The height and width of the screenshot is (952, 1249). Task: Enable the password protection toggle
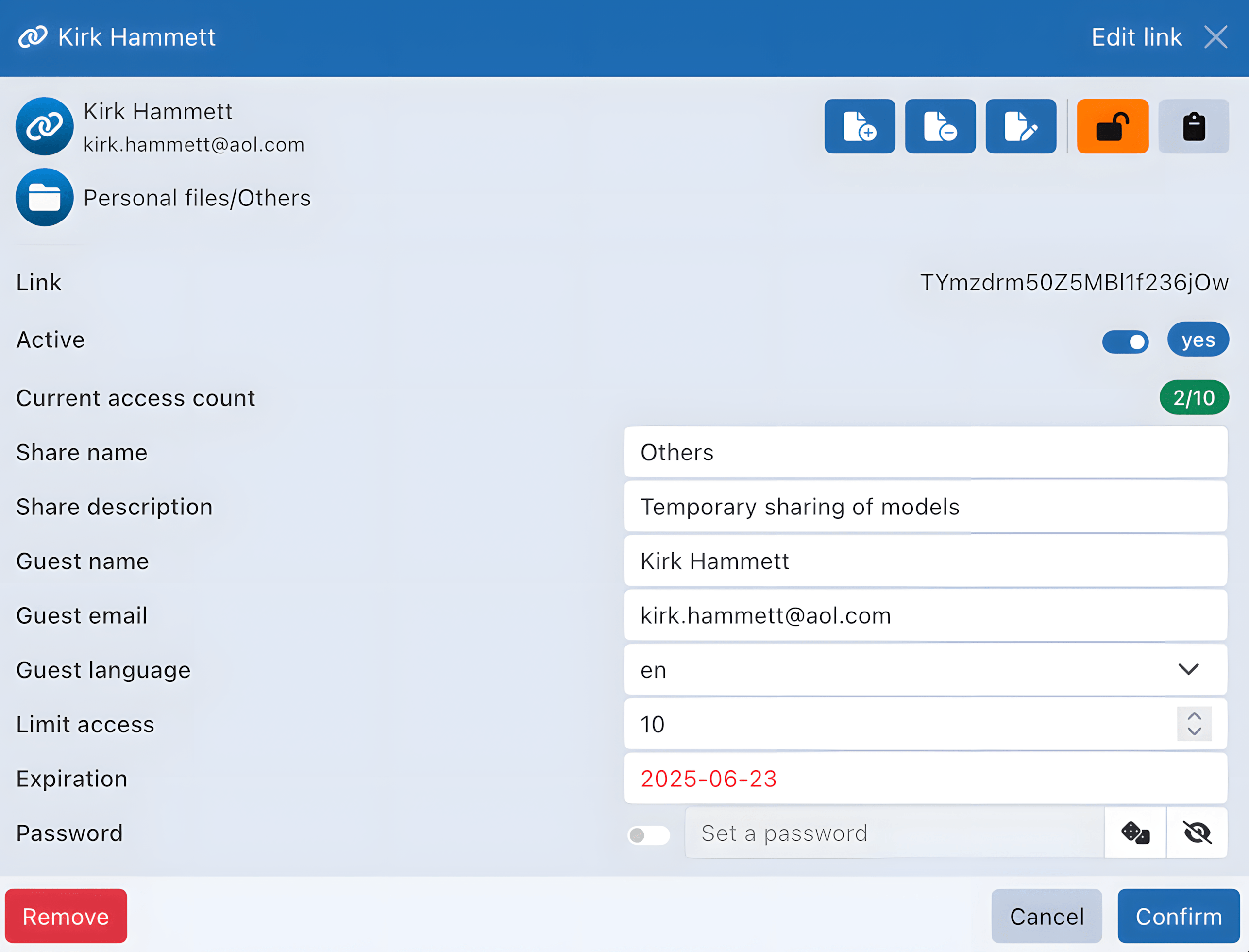point(648,834)
